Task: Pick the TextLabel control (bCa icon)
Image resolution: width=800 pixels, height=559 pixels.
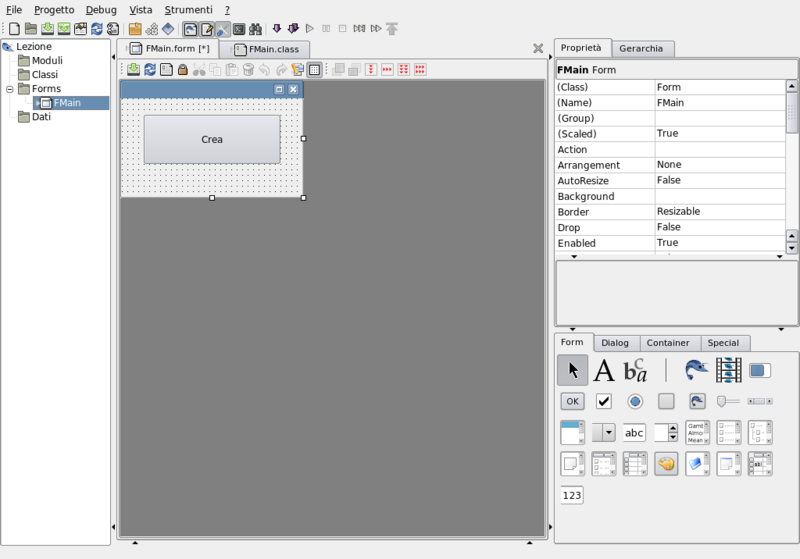Action: point(635,370)
